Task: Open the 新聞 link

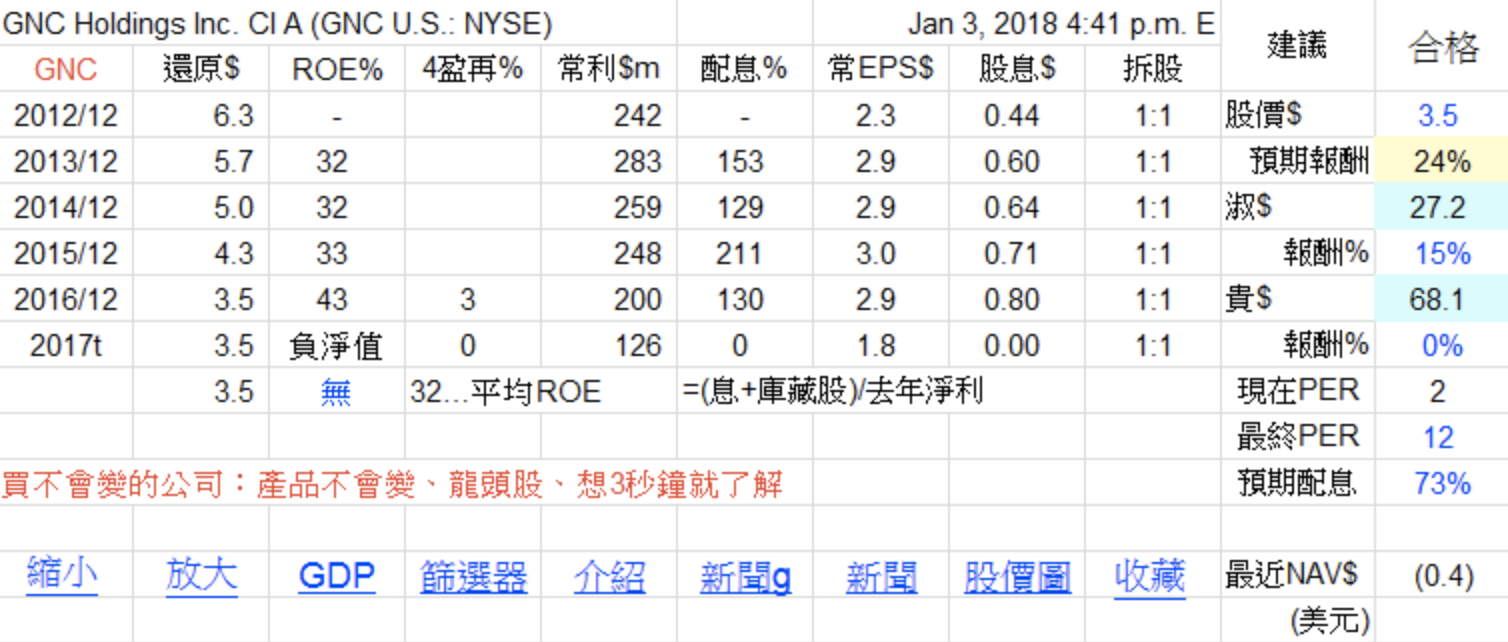Action: pos(881,577)
